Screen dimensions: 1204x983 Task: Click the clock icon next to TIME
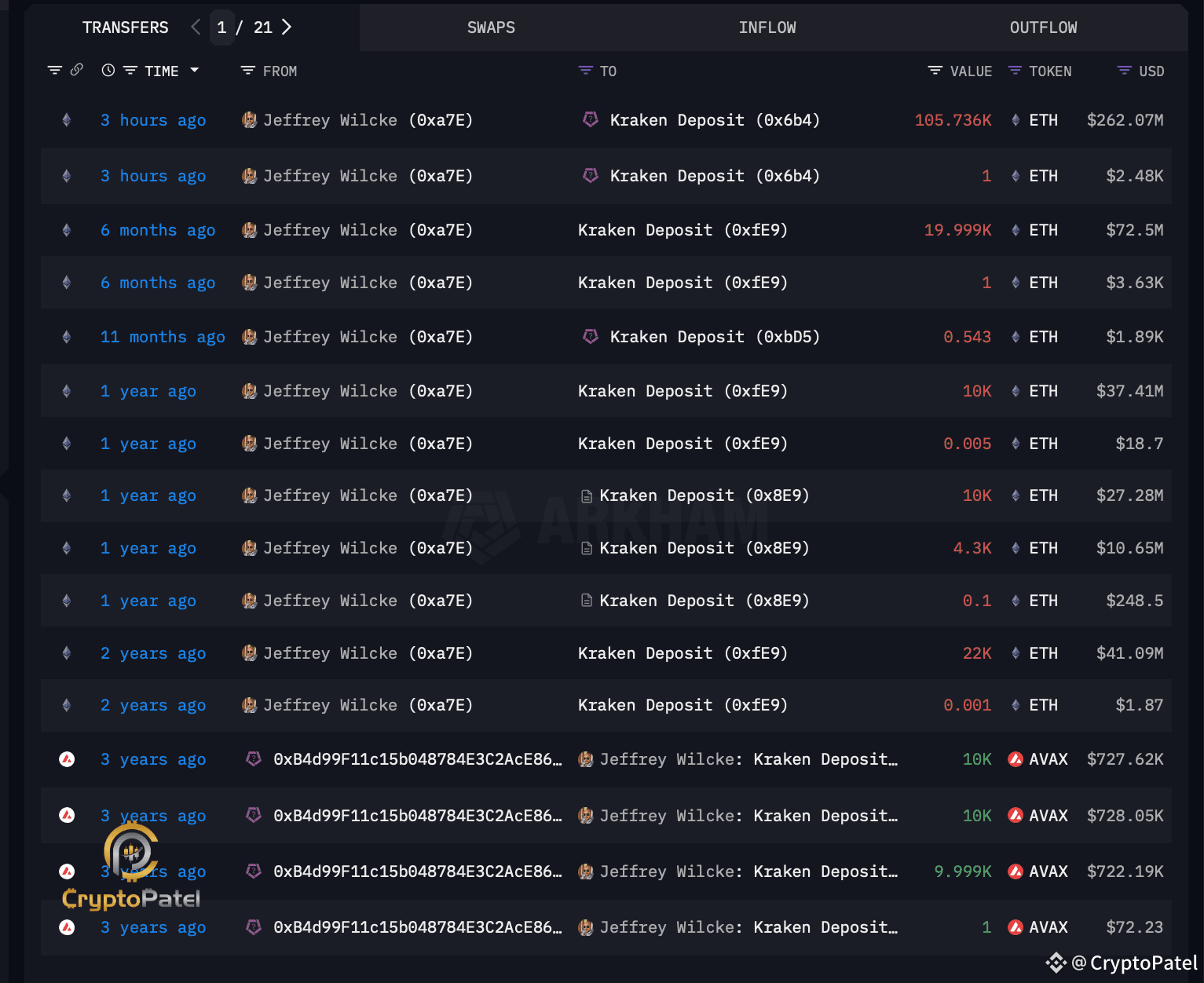(x=108, y=70)
